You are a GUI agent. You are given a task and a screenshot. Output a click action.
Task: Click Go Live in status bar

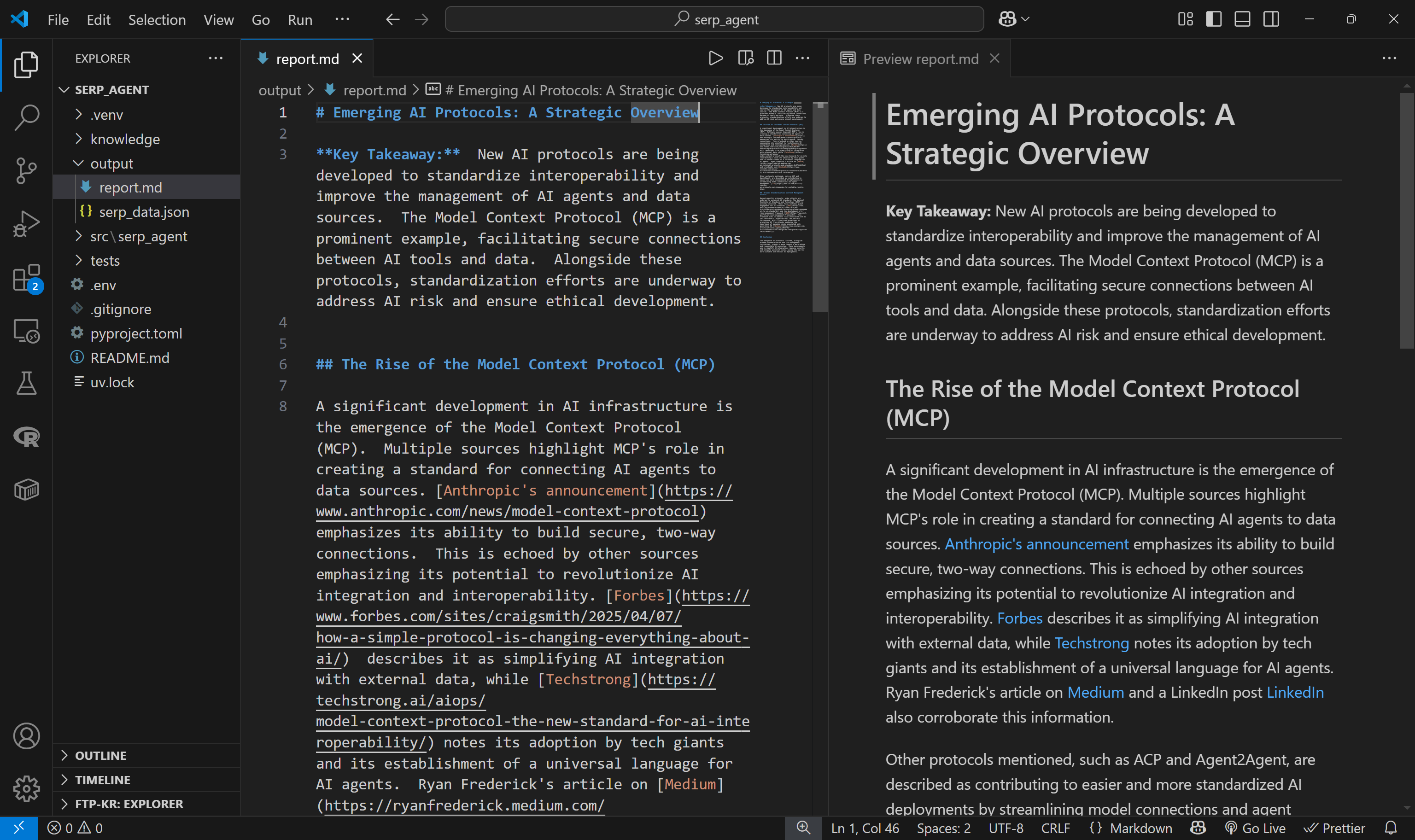point(1256,828)
